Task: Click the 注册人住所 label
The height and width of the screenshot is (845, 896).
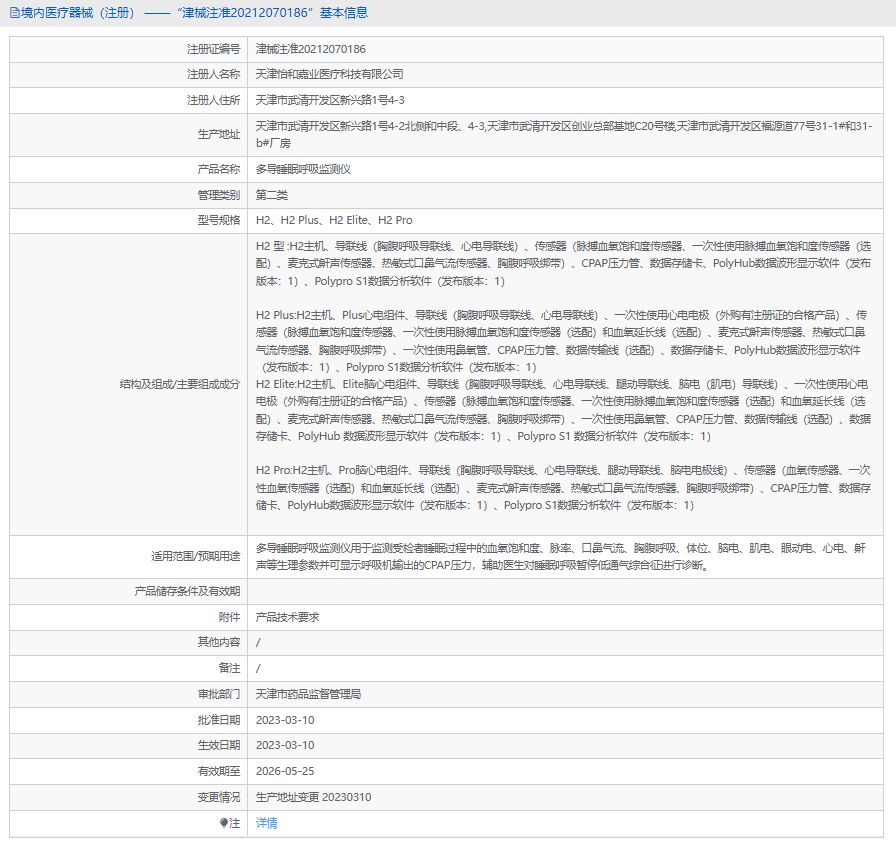Action: (214, 100)
